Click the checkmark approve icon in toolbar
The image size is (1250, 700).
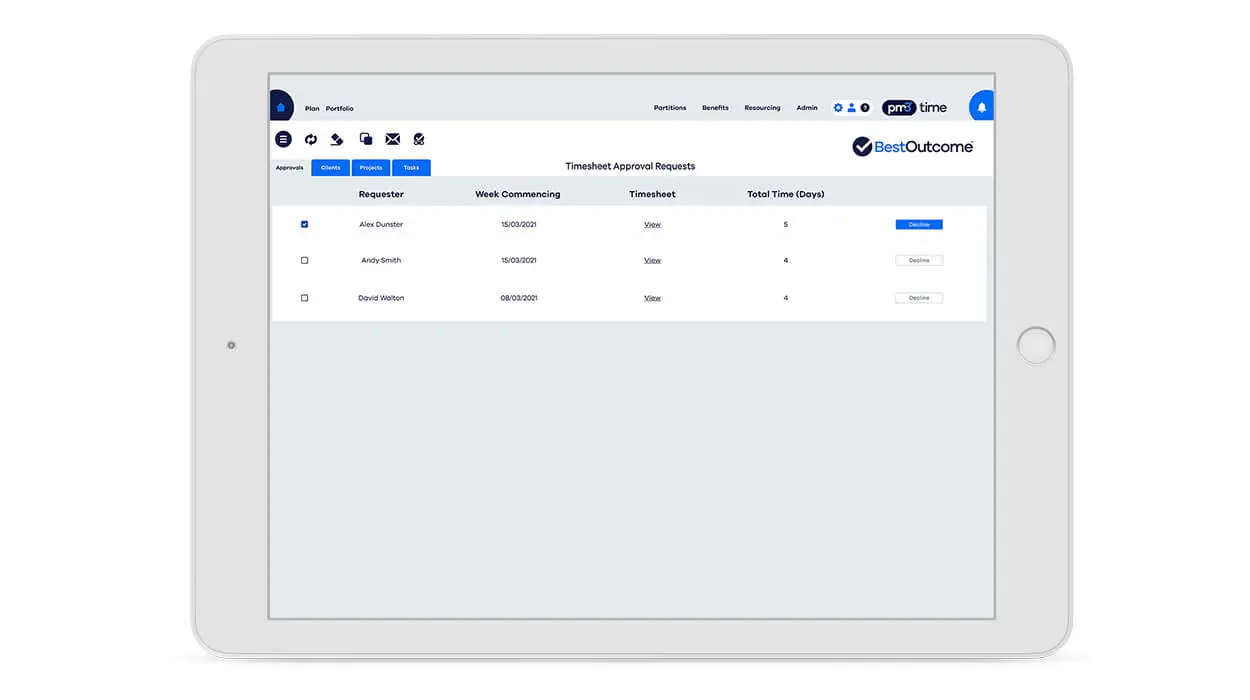click(419, 139)
